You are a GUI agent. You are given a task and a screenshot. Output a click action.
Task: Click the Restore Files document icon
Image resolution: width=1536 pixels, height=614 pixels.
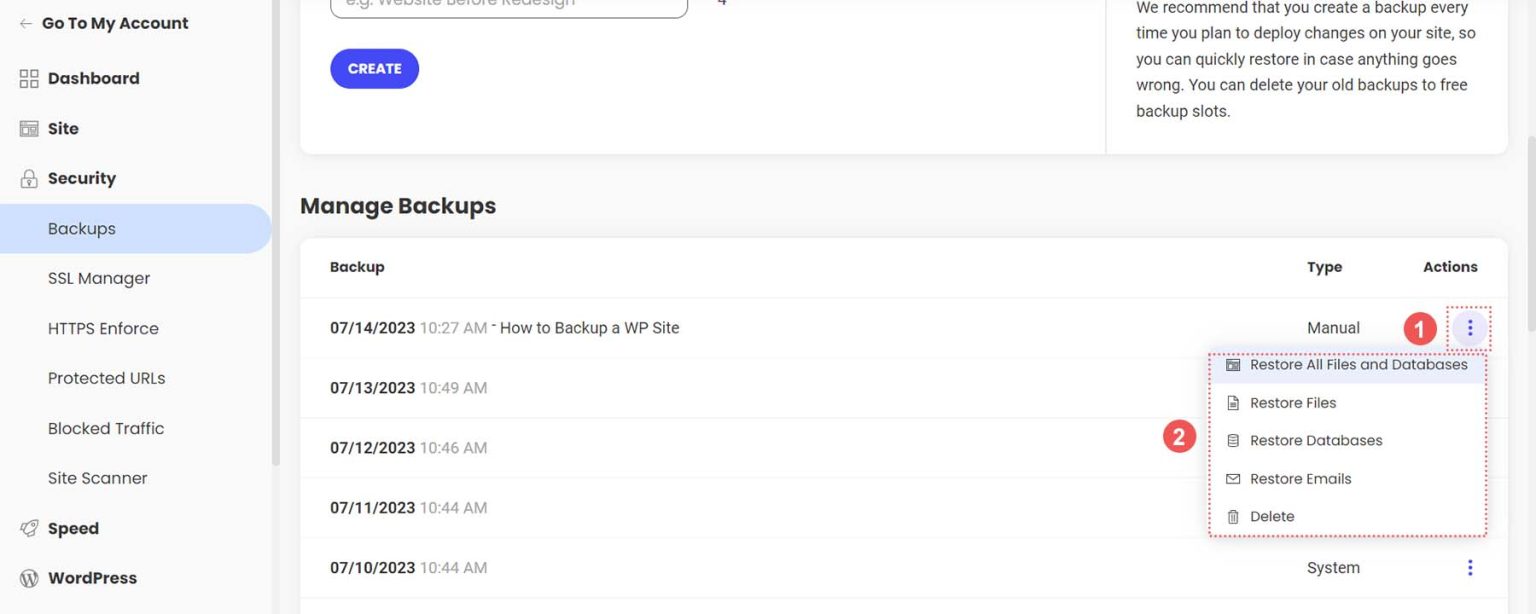tap(1233, 403)
